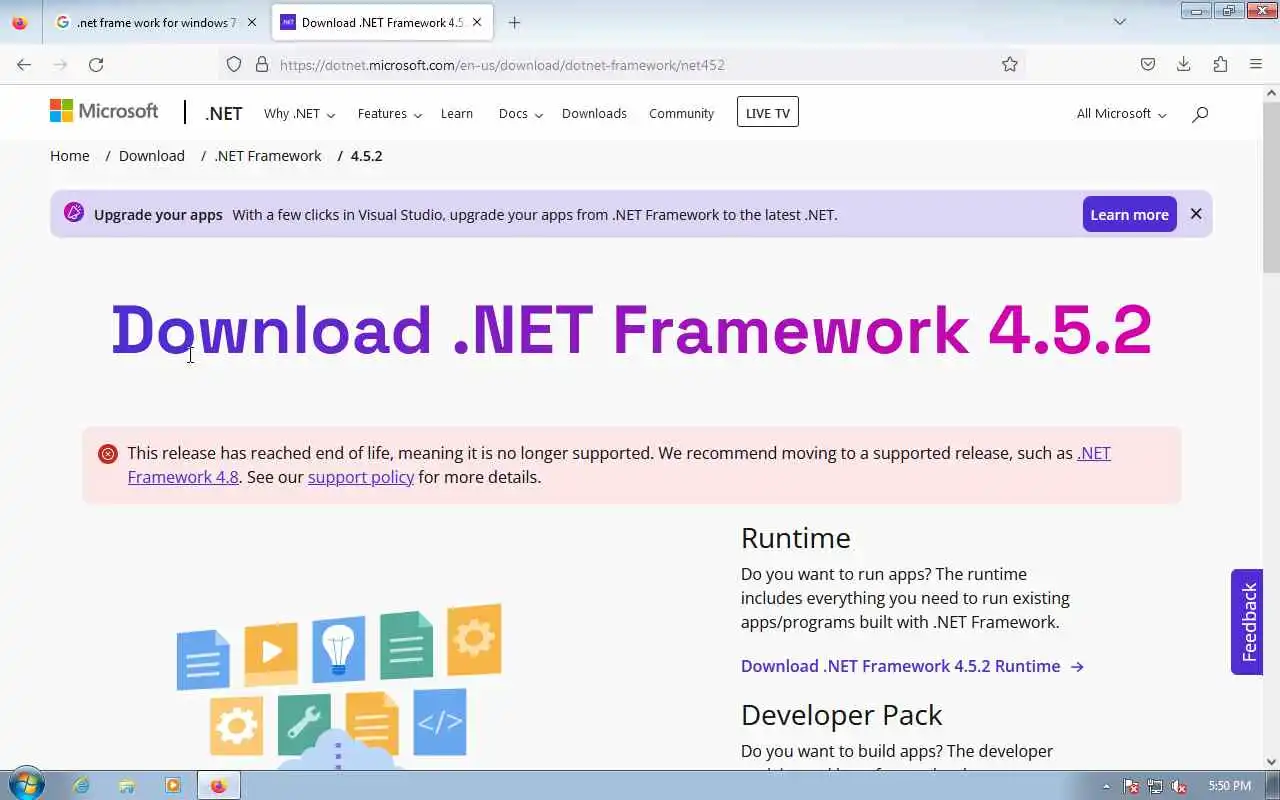
Task: Open Windows Media Player from taskbar
Action: click(173, 786)
